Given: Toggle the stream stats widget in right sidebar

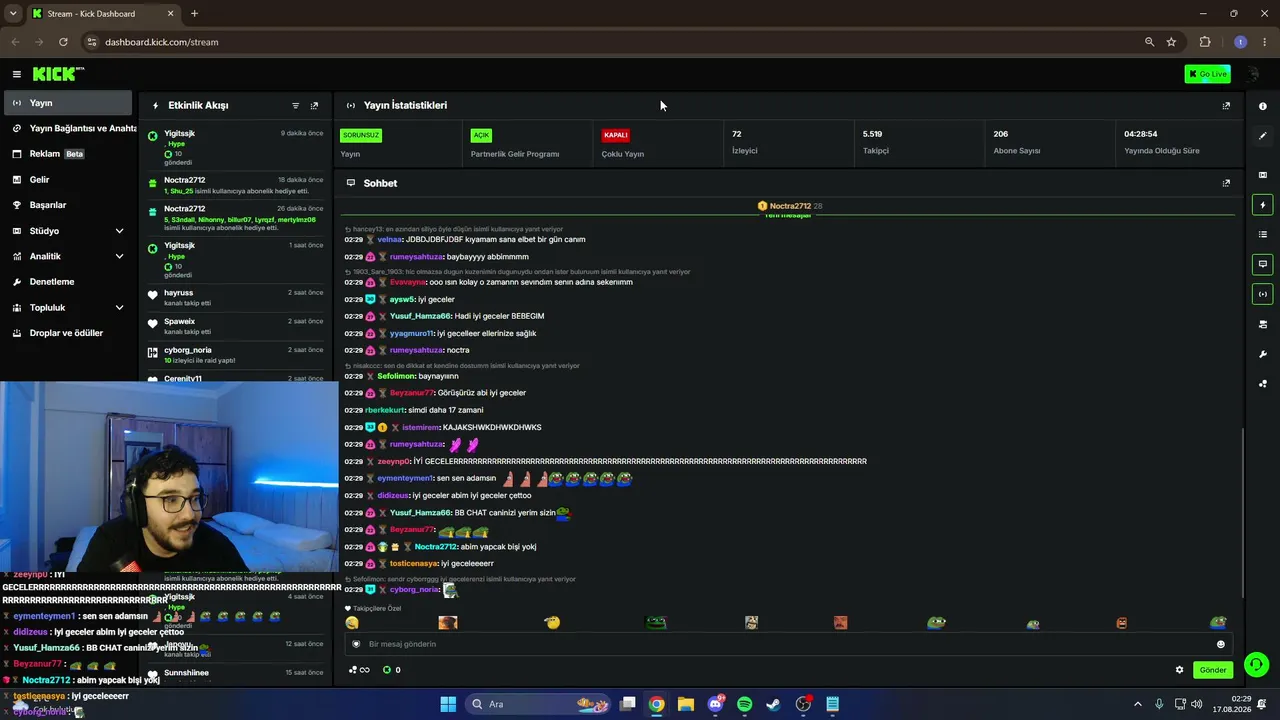Looking at the screenshot, I should [1263, 294].
